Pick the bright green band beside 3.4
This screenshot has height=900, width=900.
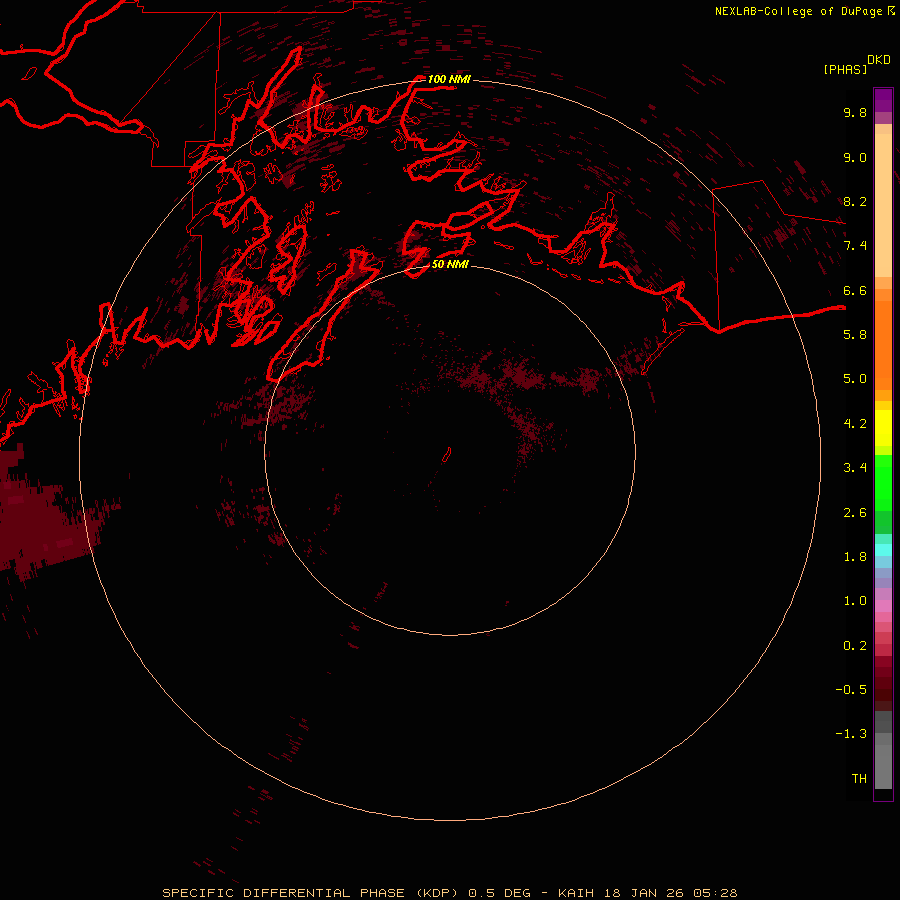[883, 483]
